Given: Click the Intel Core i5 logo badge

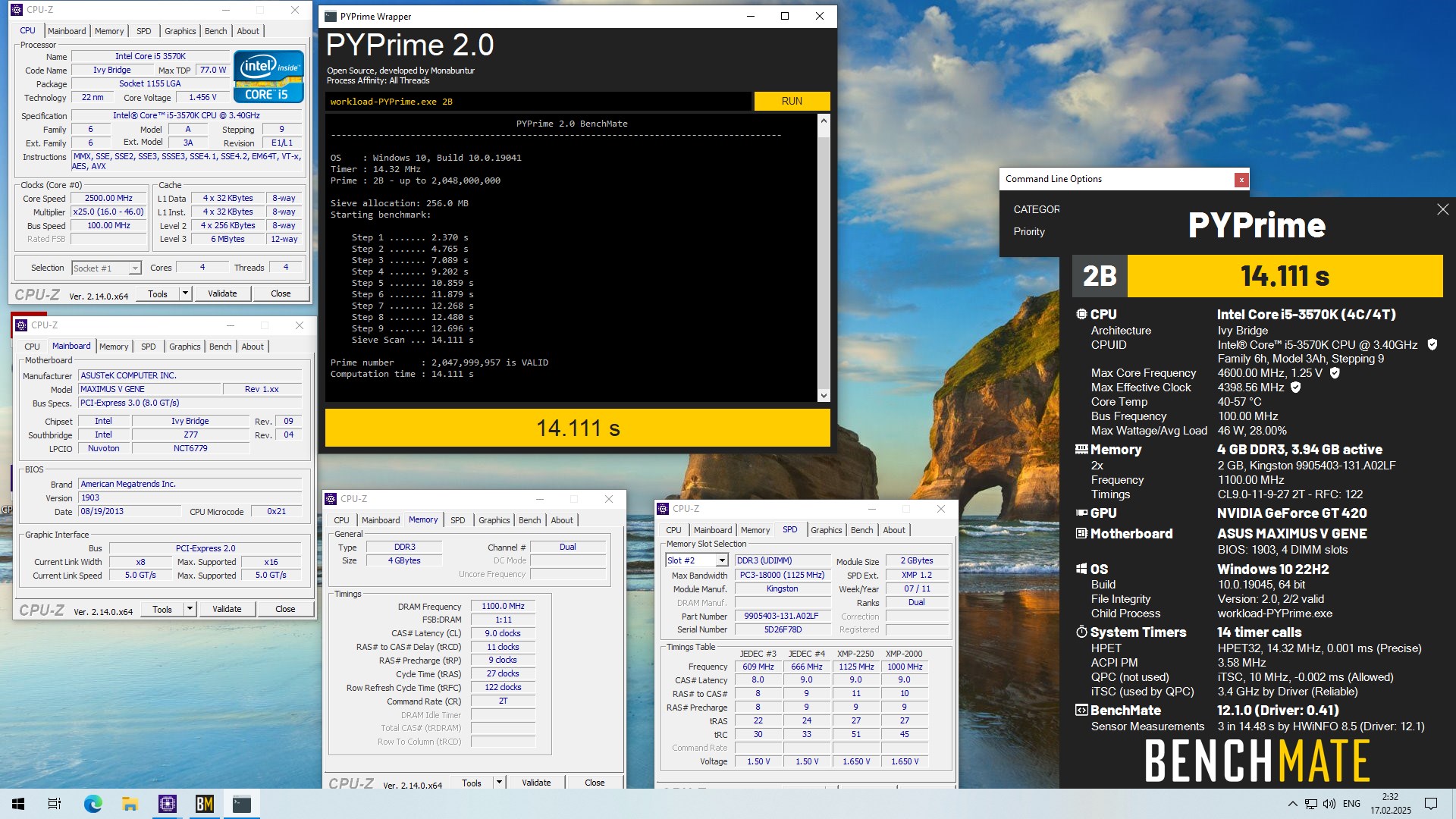Looking at the screenshot, I should 268,77.
